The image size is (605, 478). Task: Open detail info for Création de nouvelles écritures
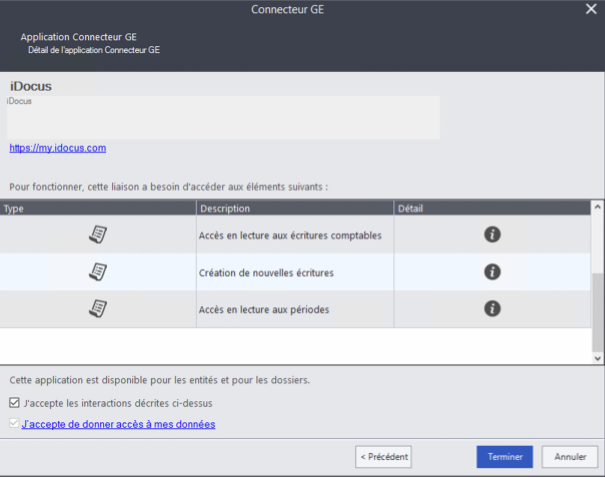tap(492, 272)
